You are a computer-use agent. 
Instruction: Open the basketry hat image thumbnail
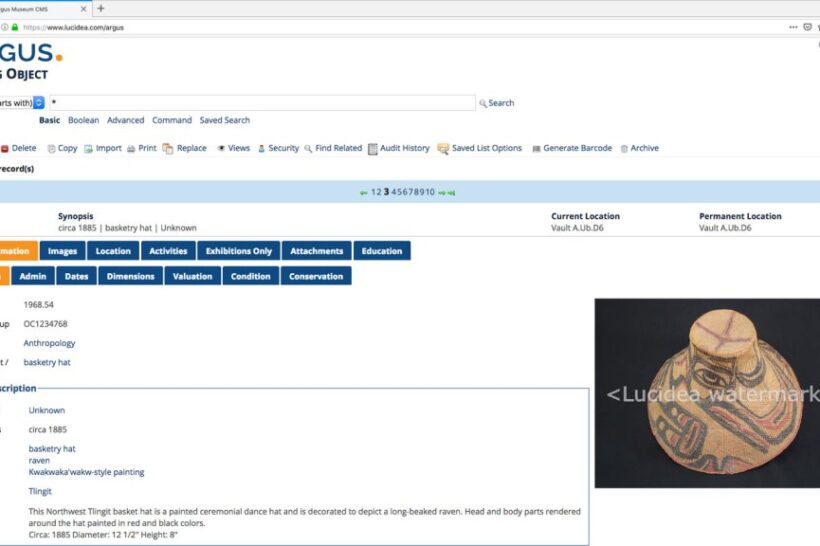click(x=707, y=393)
